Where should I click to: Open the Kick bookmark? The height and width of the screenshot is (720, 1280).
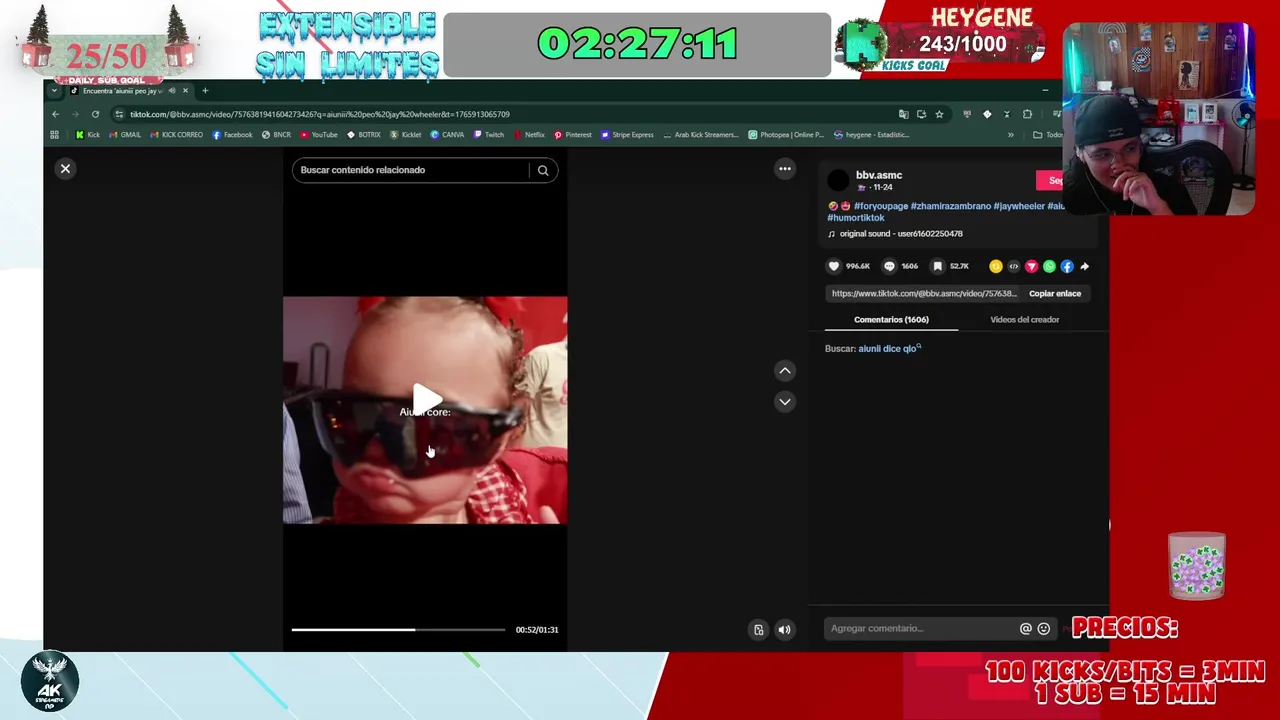(88, 135)
